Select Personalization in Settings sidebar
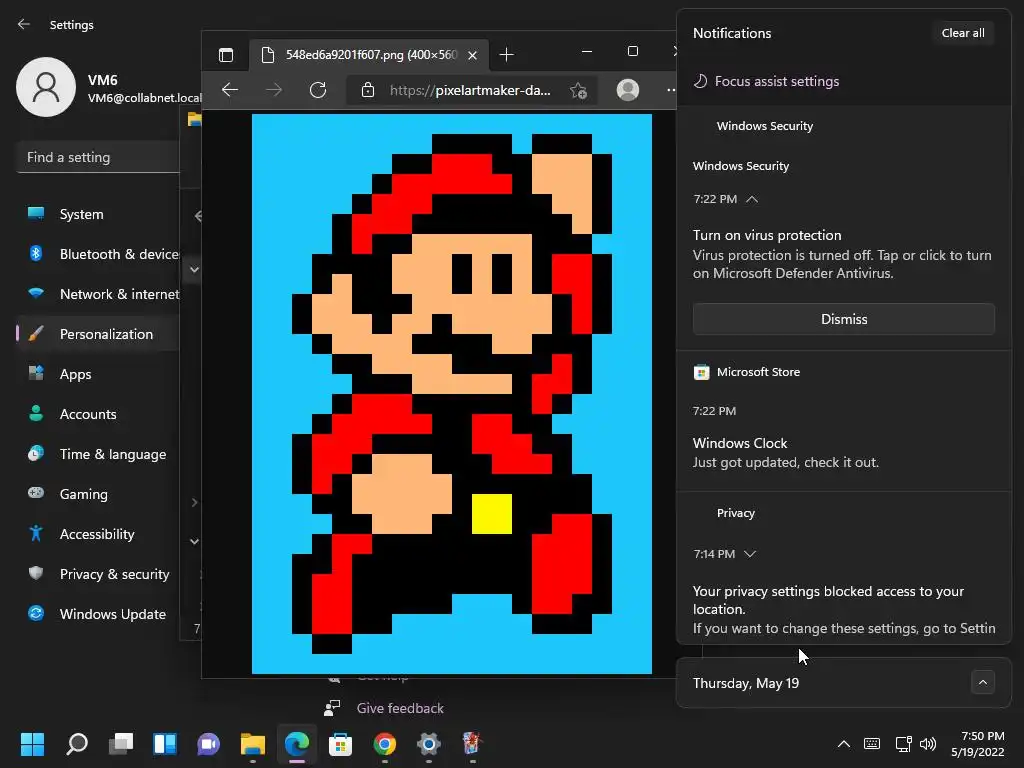Image resolution: width=1024 pixels, height=768 pixels. tap(98, 334)
